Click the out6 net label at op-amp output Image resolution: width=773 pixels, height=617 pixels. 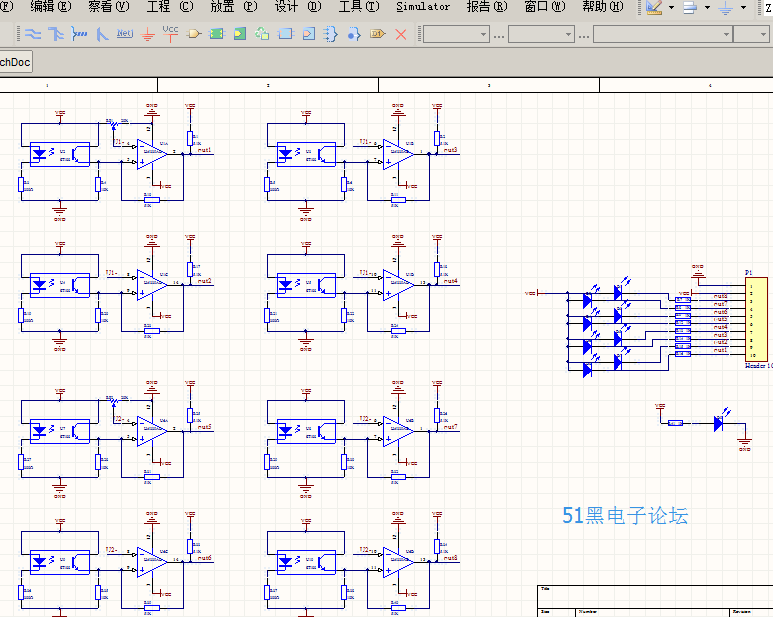pyautogui.click(x=204, y=558)
